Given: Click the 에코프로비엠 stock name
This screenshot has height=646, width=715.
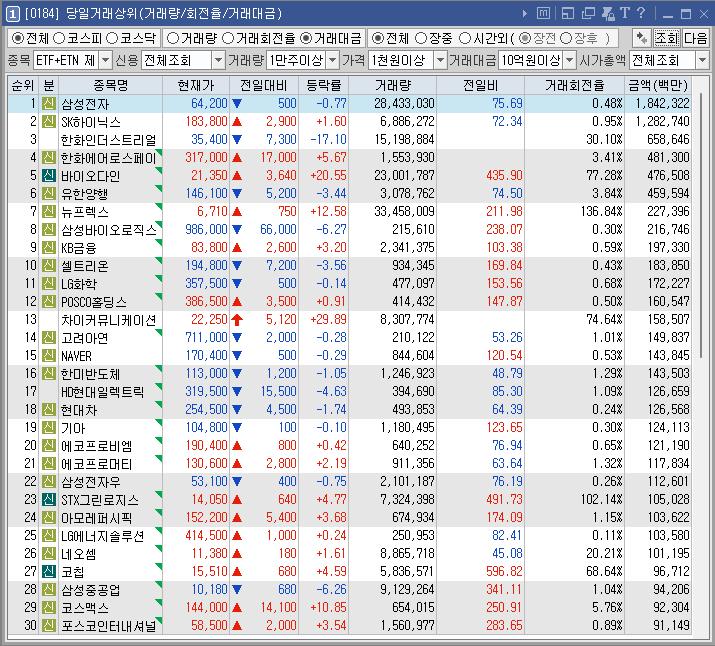Looking at the screenshot, I should 97,446.
